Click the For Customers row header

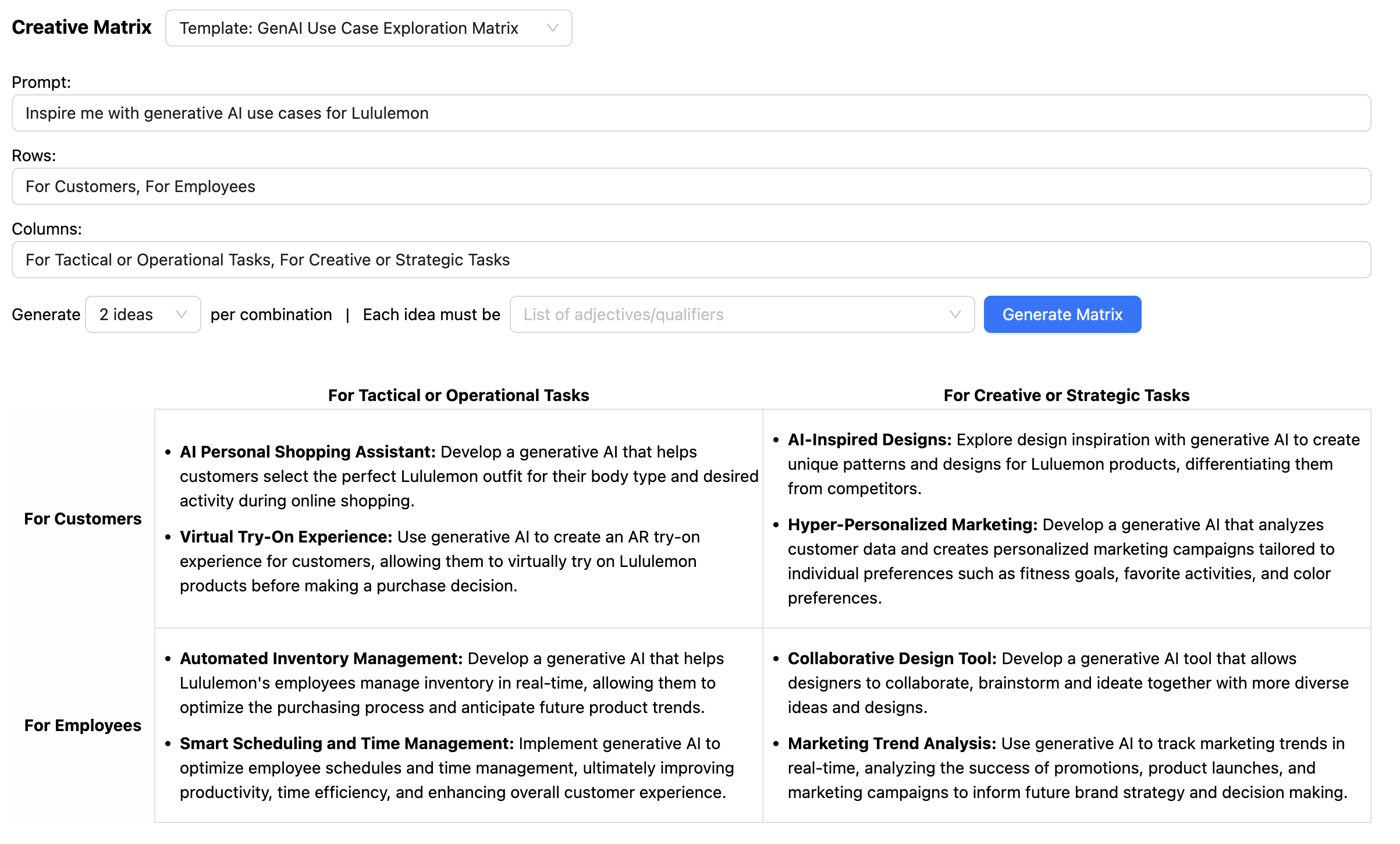83,519
